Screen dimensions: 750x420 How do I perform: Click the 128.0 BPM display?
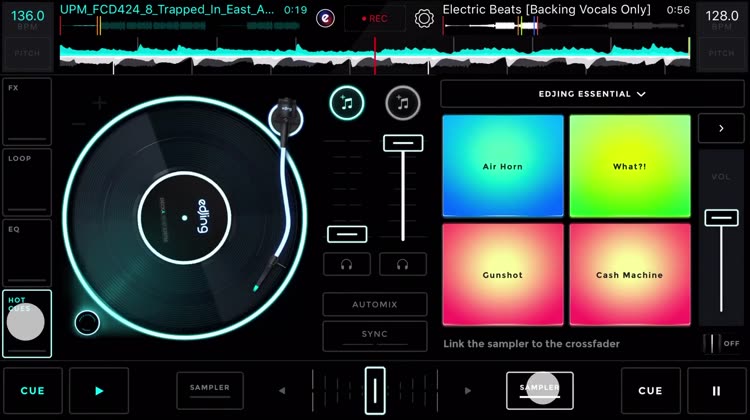click(x=722, y=20)
